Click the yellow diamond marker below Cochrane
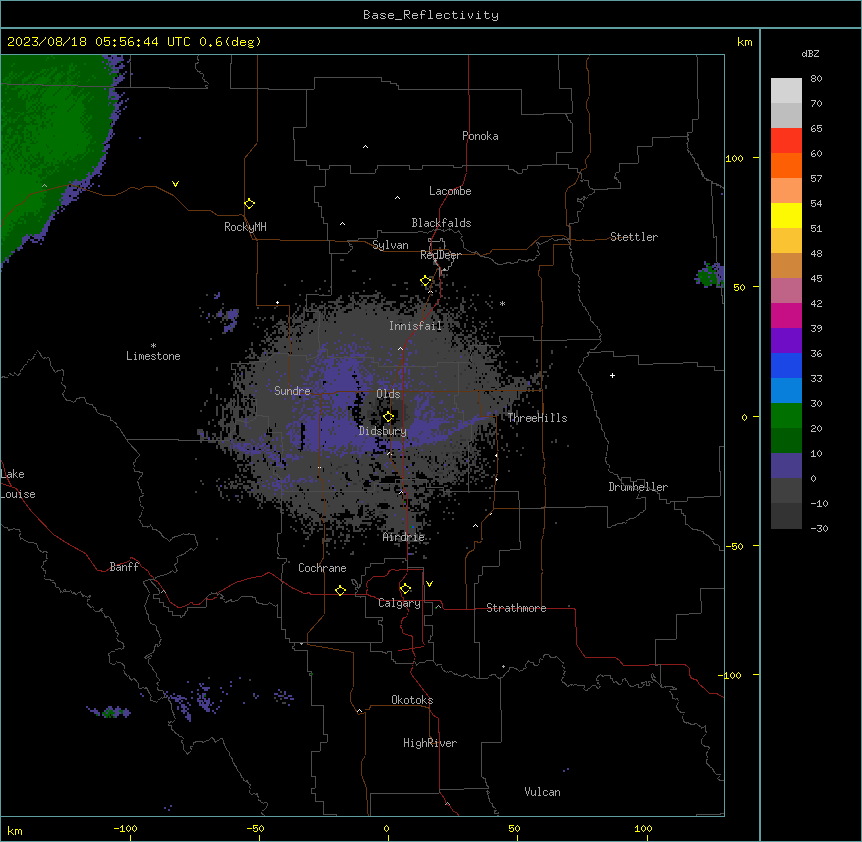Image resolution: width=862 pixels, height=842 pixels. click(340, 590)
